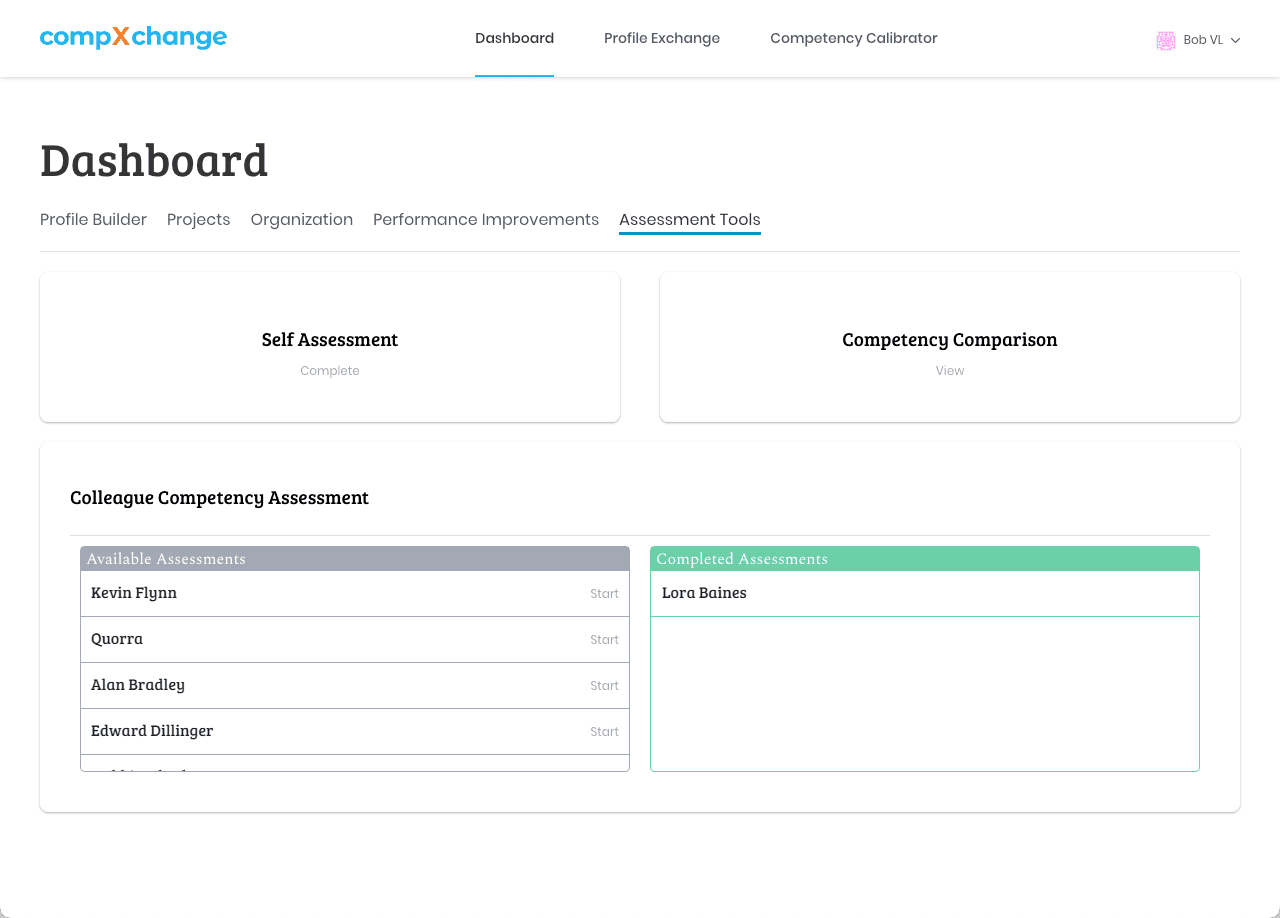Switch to the Performance Improvements tab
The image size is (1280, 918).
point(486,219)
